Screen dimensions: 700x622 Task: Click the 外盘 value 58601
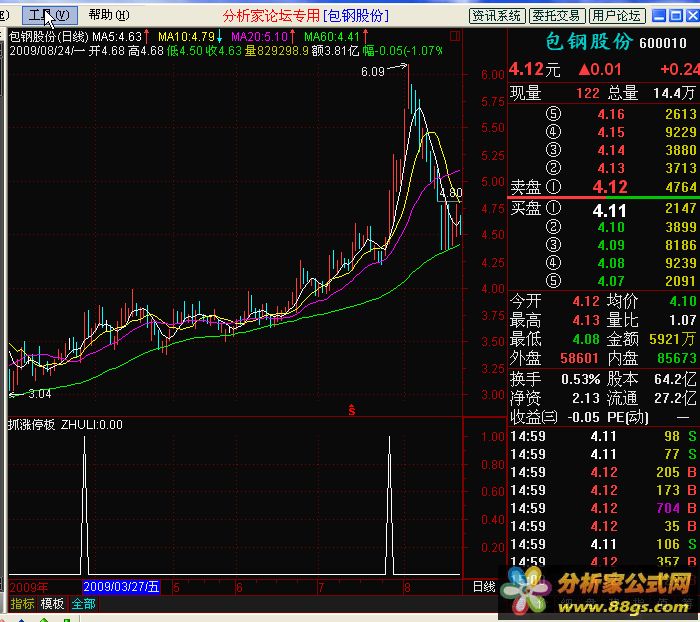(579, 358)
